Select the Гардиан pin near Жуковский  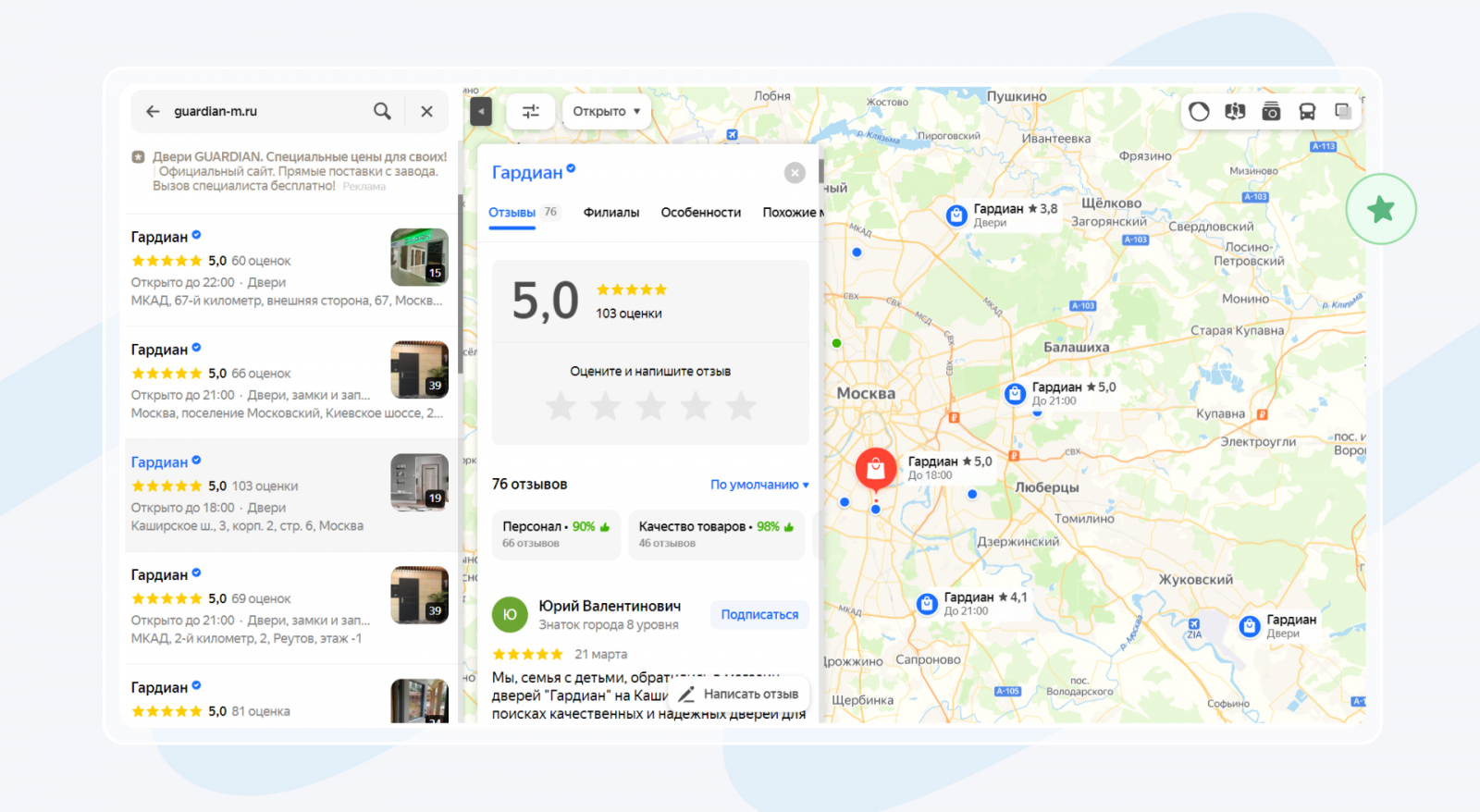tap(1250, 626)
